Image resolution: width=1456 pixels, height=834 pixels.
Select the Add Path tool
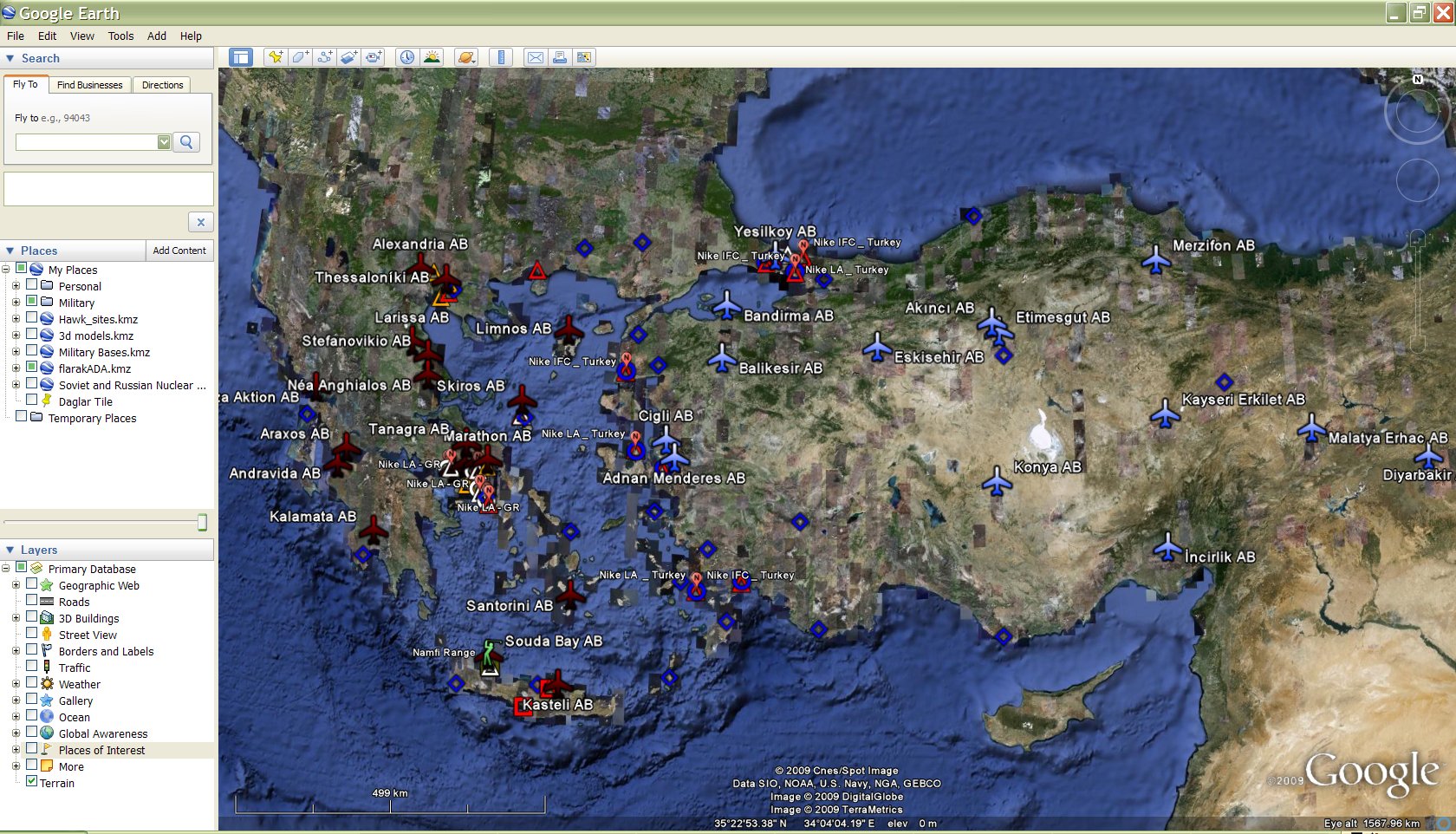pos(324,57)
